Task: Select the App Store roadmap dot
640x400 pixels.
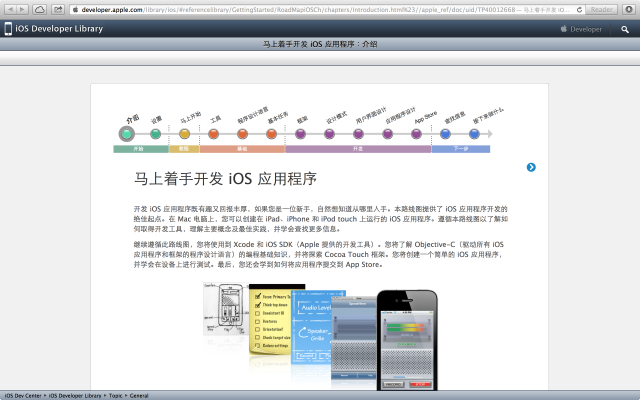Action: click(416, 133)
